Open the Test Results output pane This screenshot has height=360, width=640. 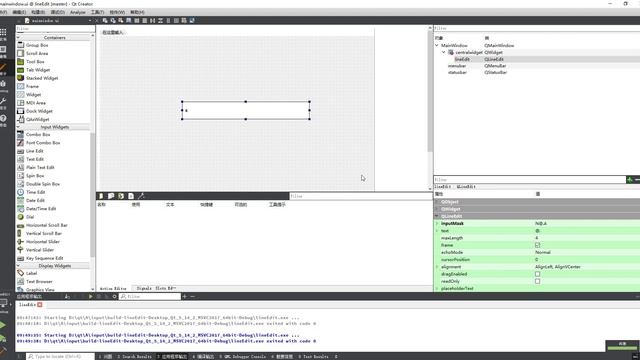pos(313,356)
